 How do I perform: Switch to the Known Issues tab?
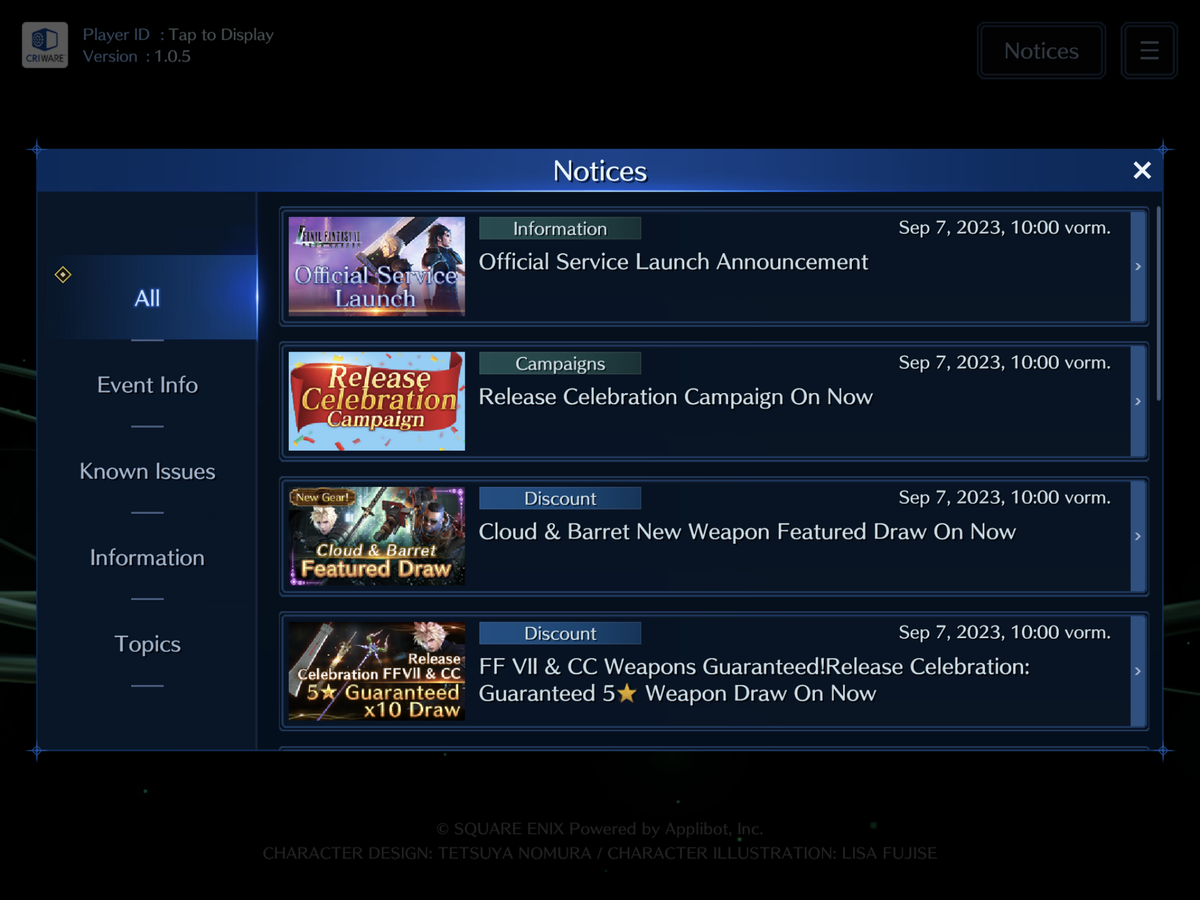coord(147,471)
